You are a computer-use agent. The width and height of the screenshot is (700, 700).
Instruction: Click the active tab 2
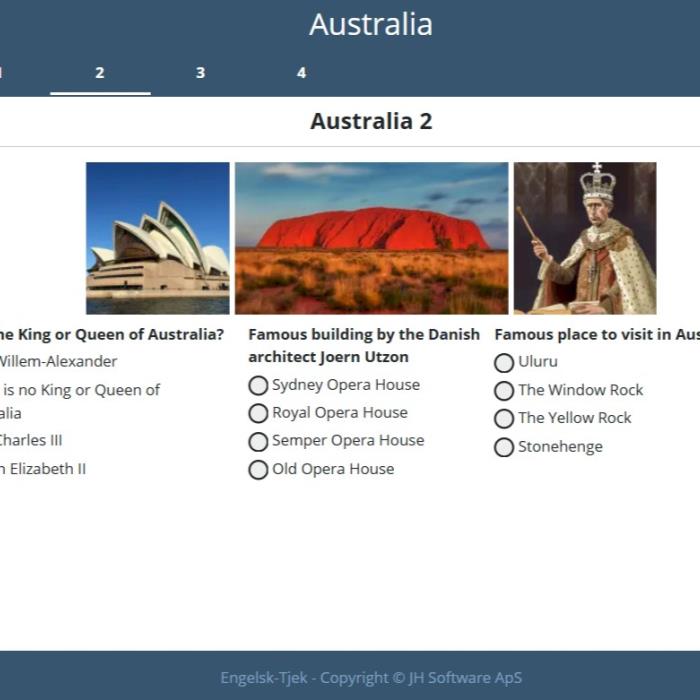(x=100, y=73)
